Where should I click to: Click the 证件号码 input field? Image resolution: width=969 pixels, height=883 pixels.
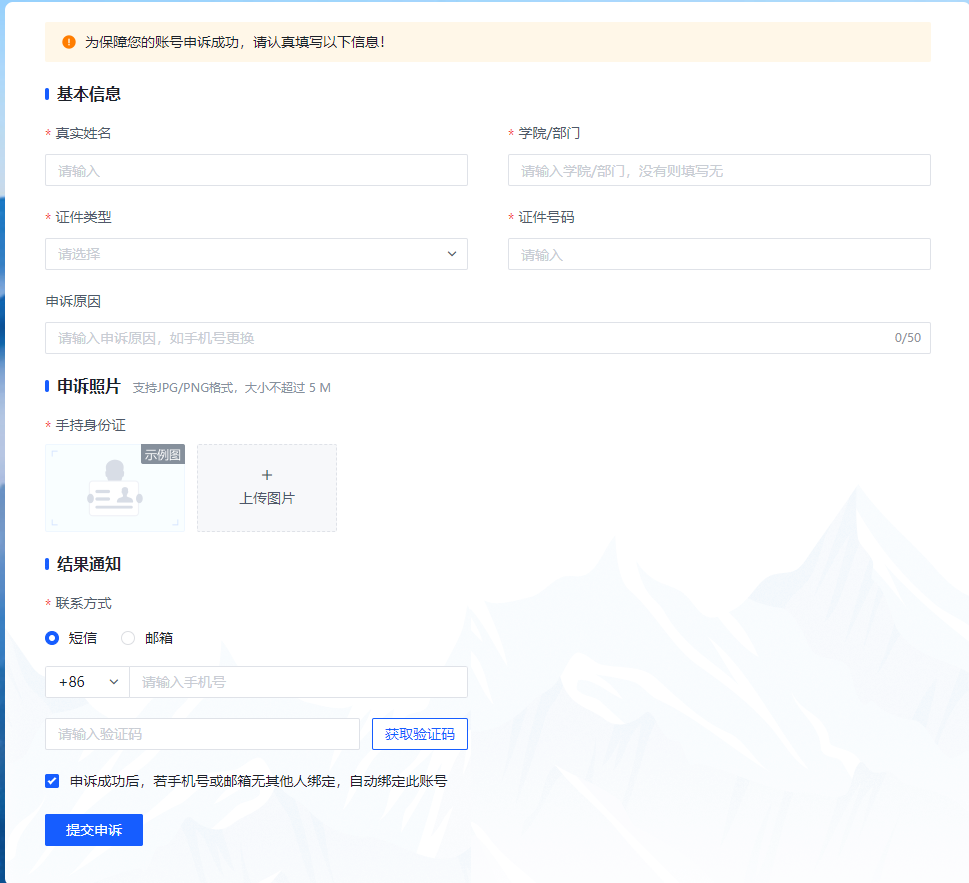point(719,254)
